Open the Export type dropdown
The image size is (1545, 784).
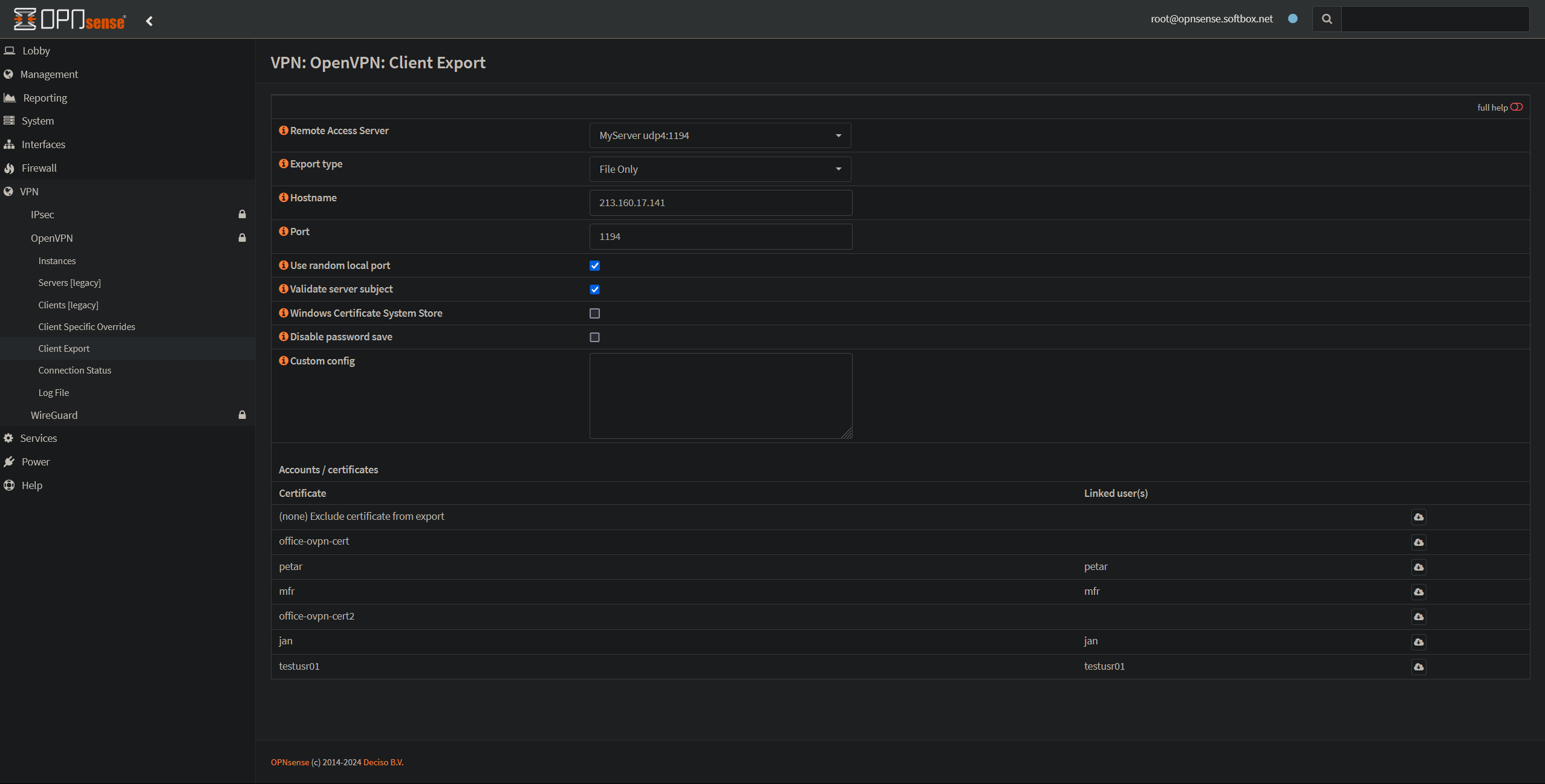click(720, 169)
